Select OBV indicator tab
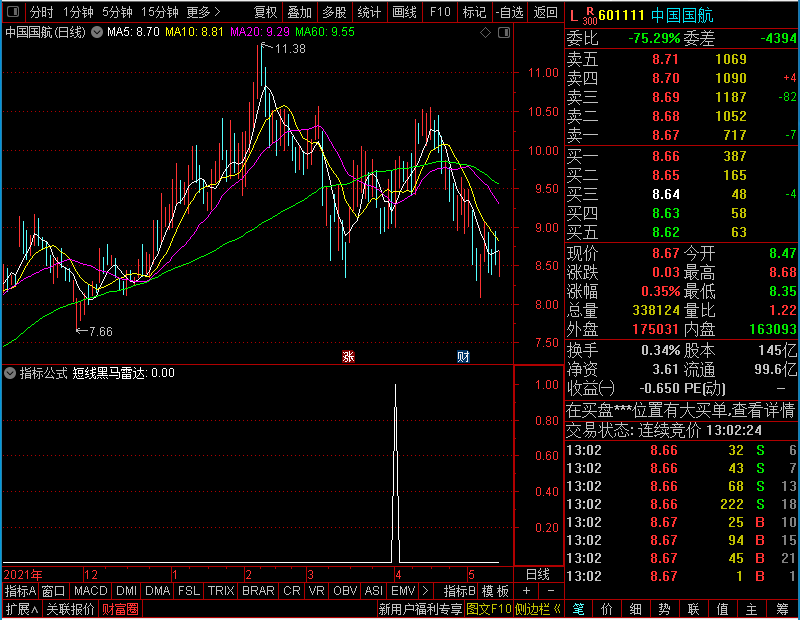The width and height of the screenshot is (800, 620). pyautogui.click(x=345, y=591)
